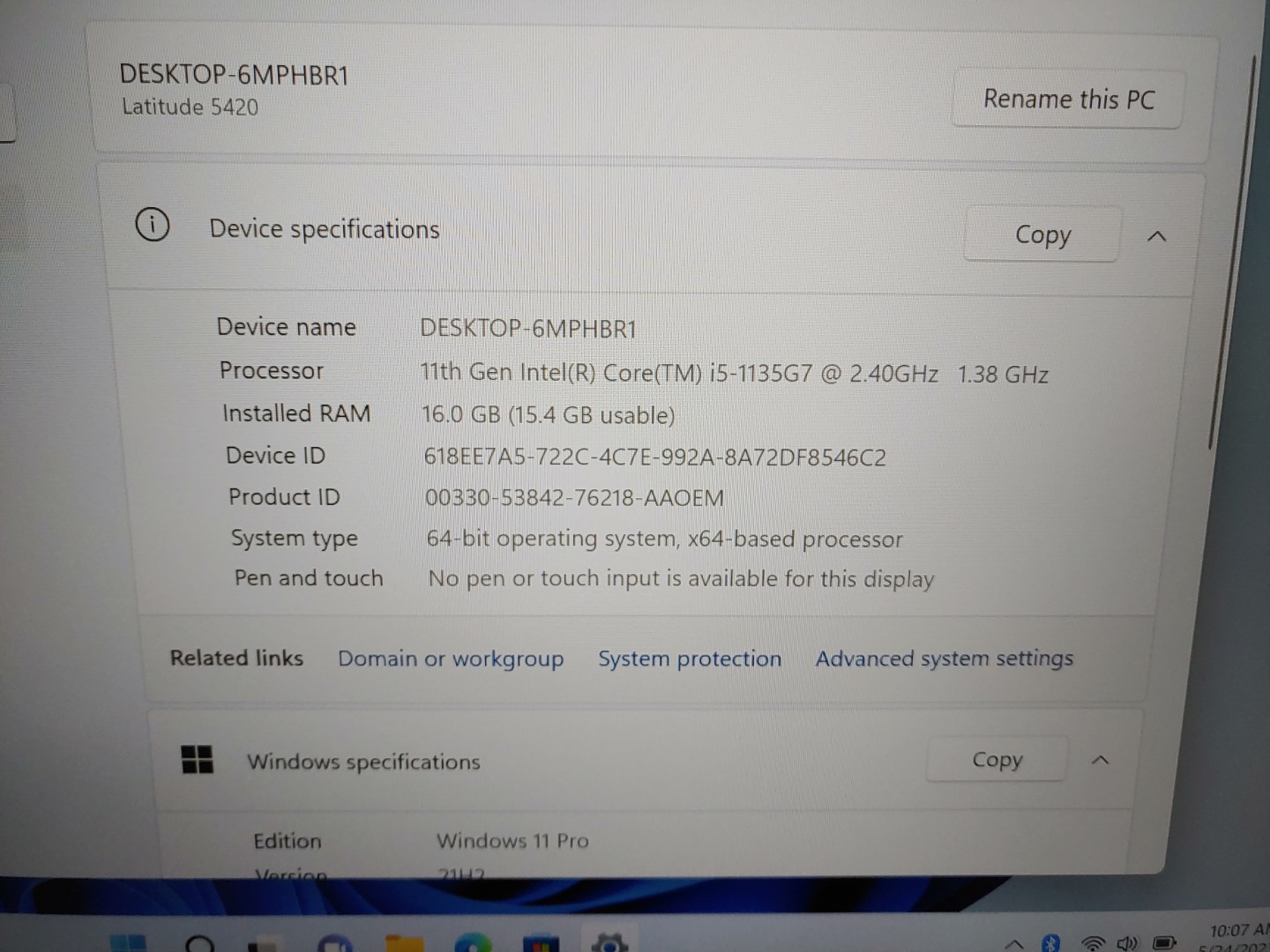Click the Settings window vertical scrollbar

point(1232,251)
